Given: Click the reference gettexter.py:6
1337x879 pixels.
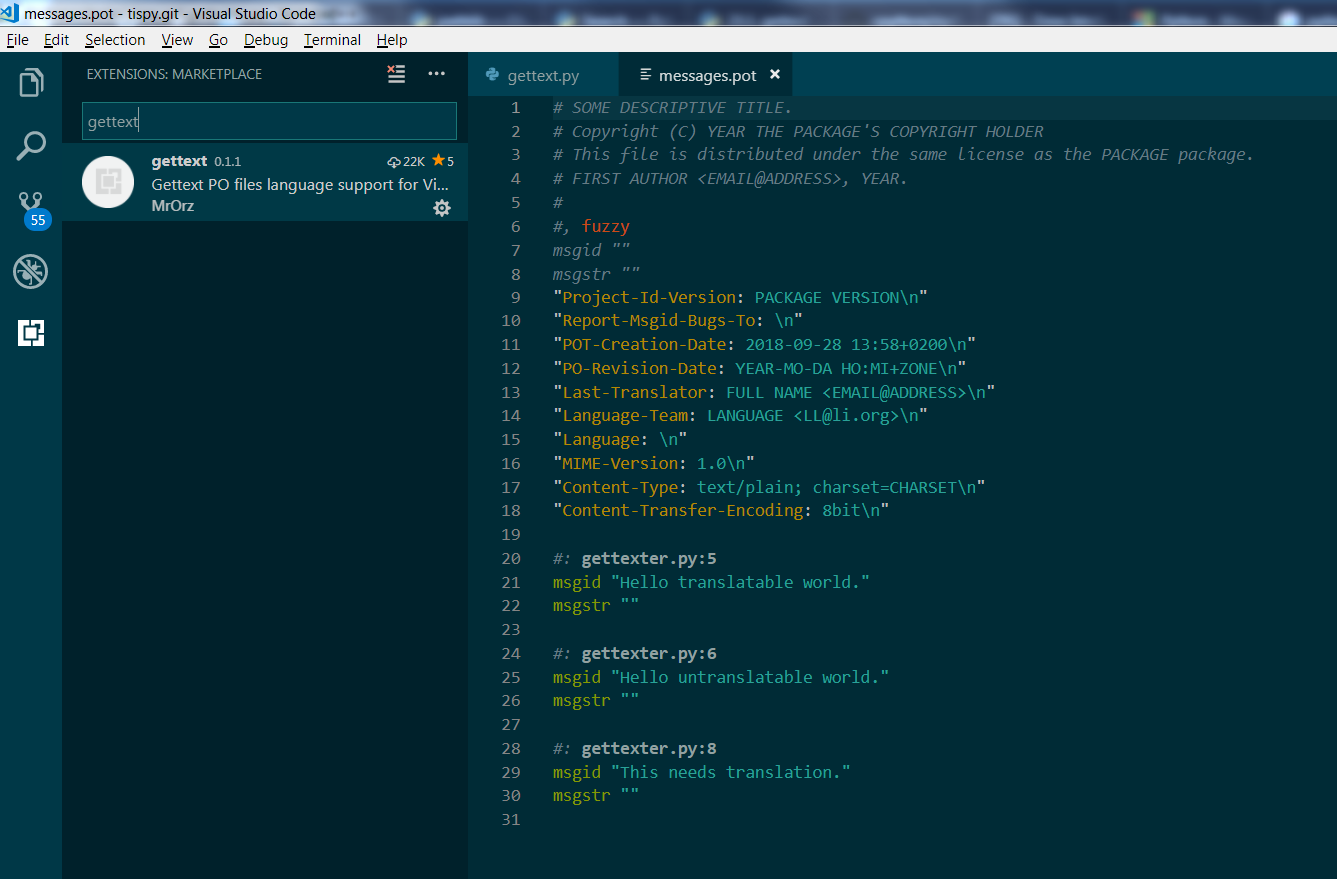Looking at the screenshot, I should 649,654.
